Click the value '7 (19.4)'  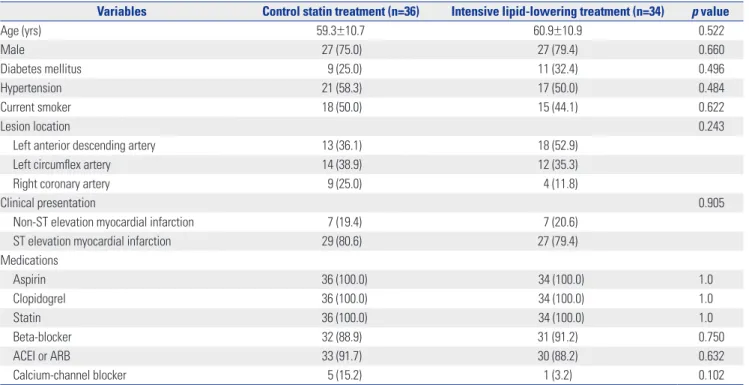point(345,222)
